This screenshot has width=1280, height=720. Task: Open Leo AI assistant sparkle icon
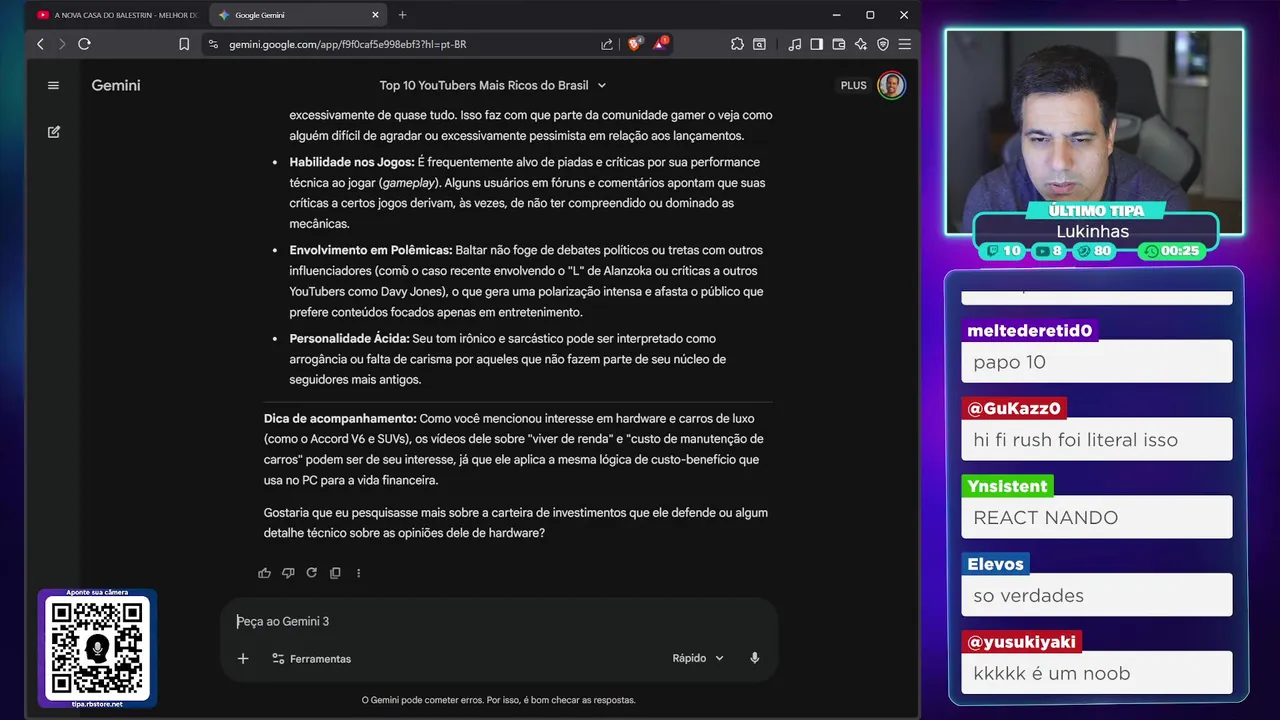pyautogui.click(x=861, y=44)
